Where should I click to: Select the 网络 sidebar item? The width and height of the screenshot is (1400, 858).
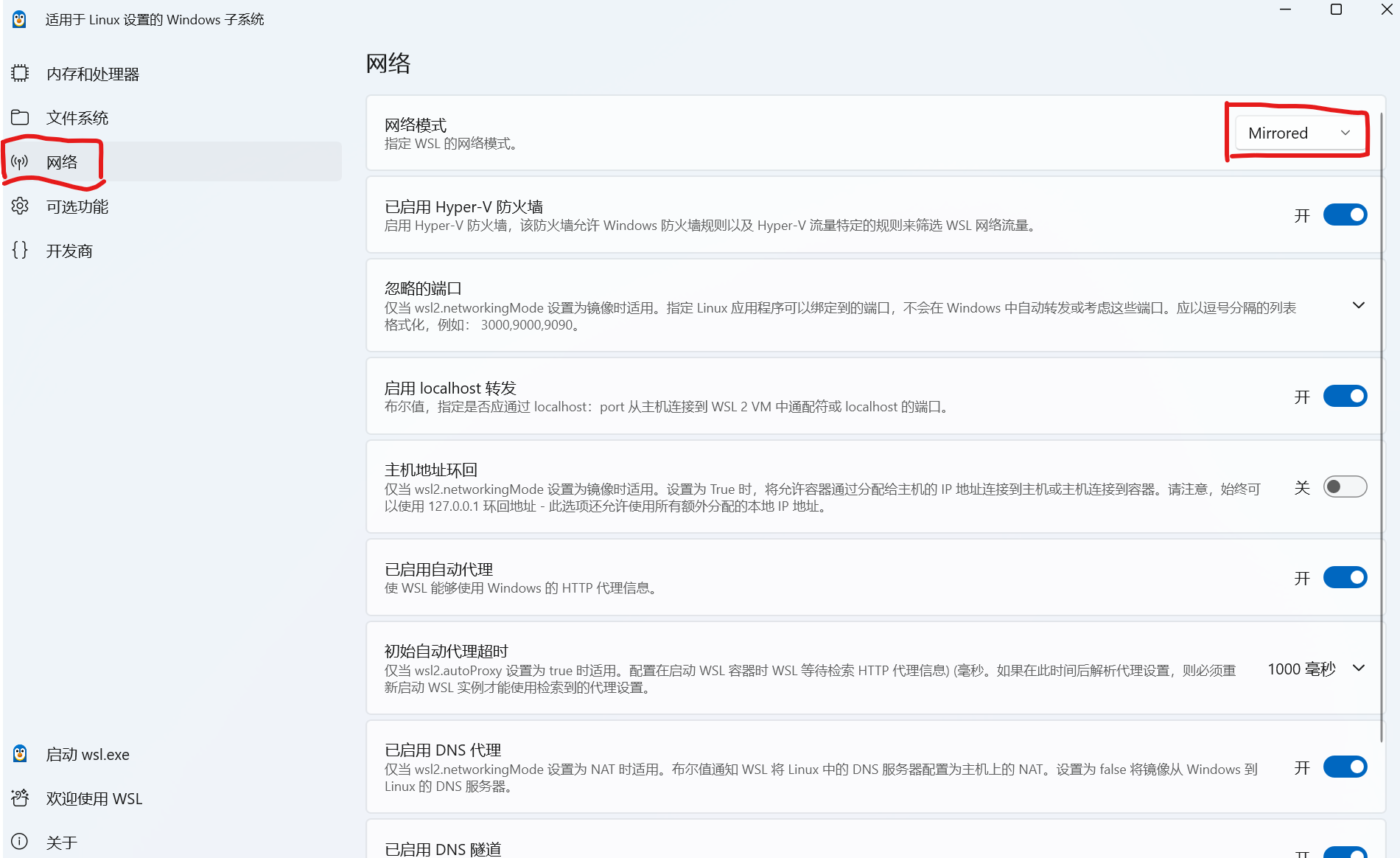coord(172,162)
